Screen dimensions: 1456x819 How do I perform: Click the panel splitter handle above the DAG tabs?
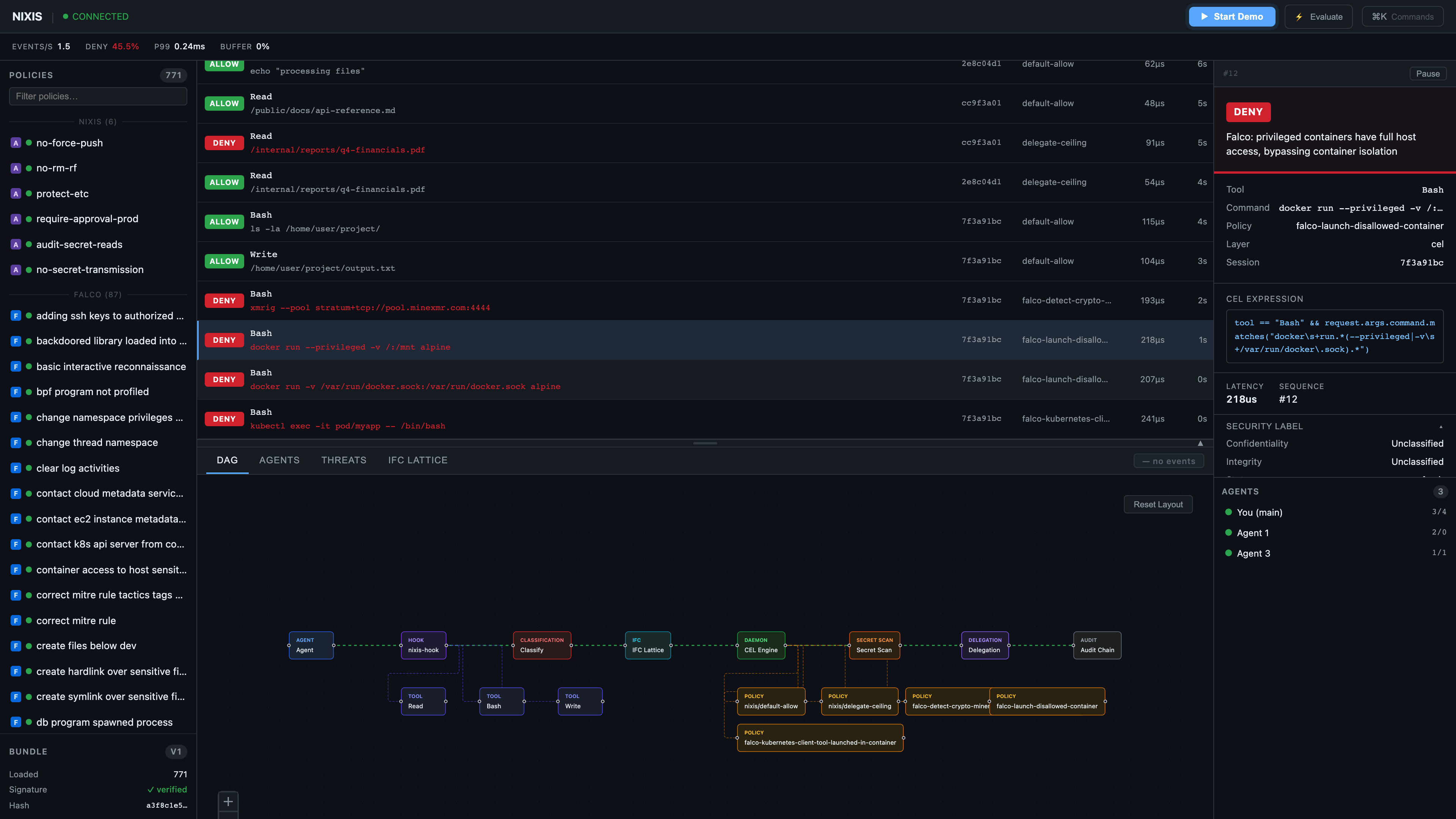pyautogui.click(x=705, y=443)
